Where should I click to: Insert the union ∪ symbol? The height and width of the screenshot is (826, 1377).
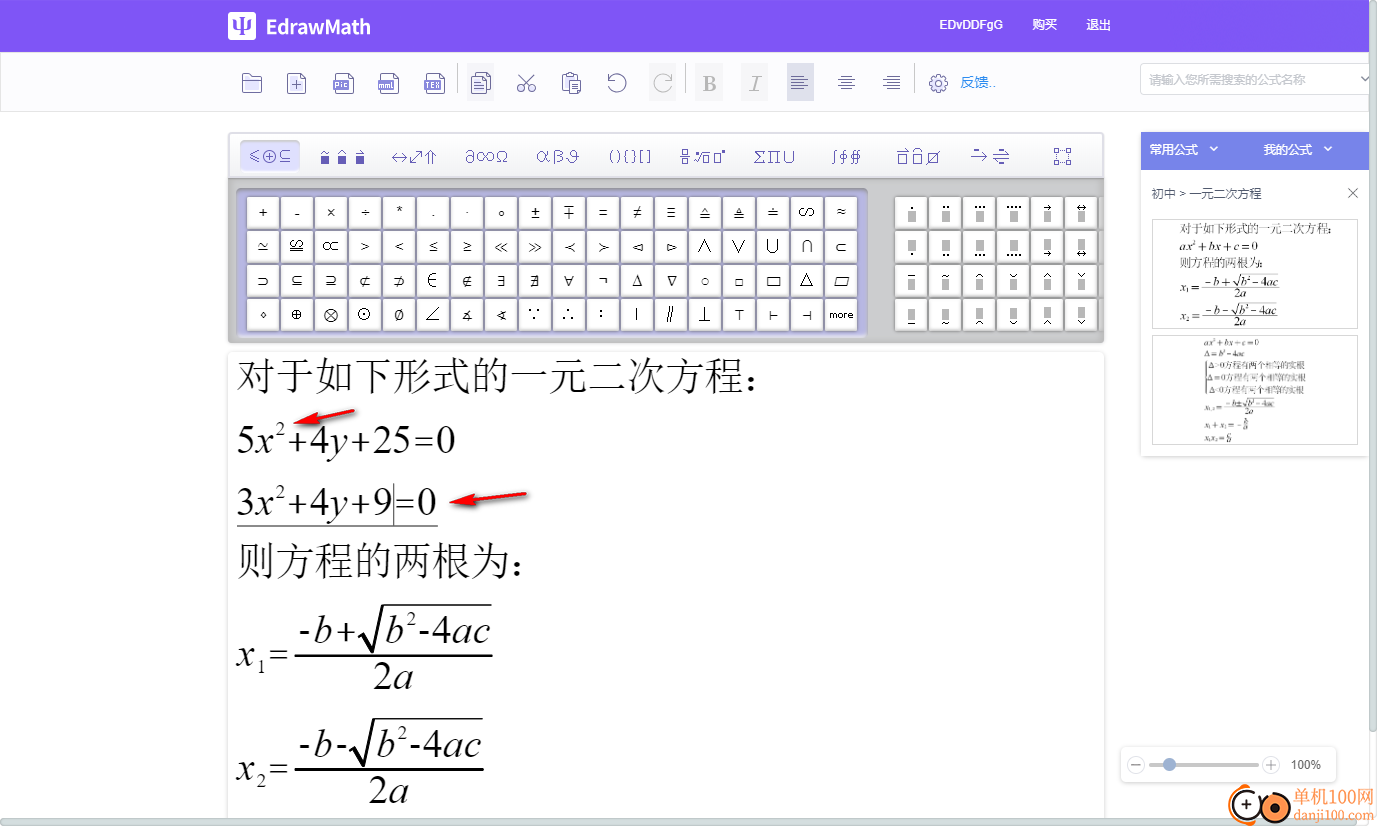pyautogui.click(x=773, y=246)
